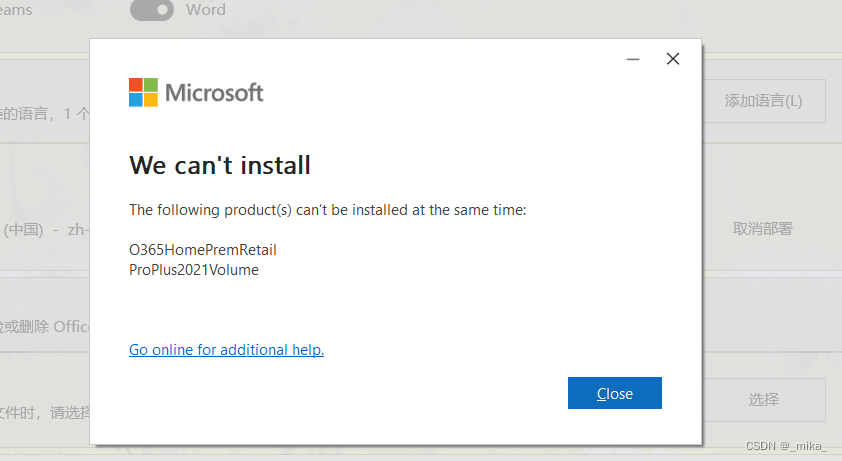Click 'The following product(s) can't be installed' message
The image size is (842, 461).
pyautogui.click(x=328, y=210)
